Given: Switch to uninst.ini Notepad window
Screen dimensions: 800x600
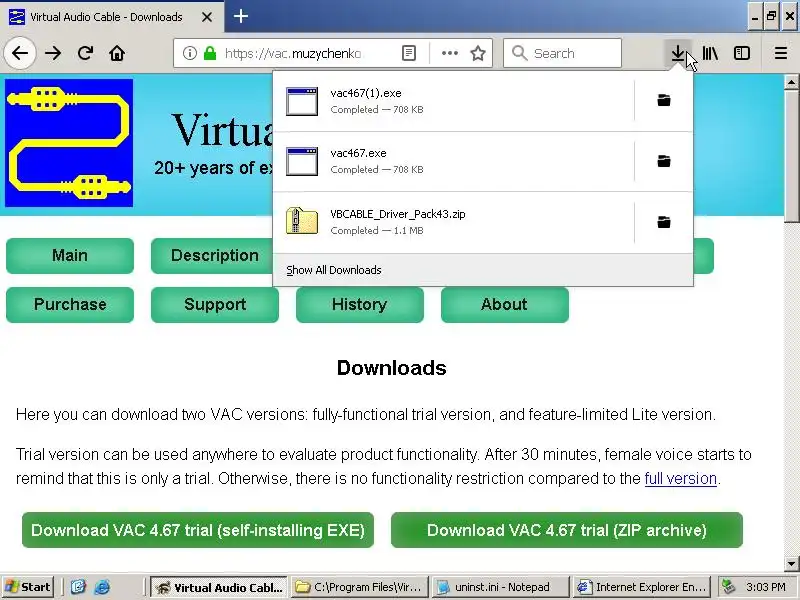Looking at the screenshot, I should pyautogui.click(x=500, y=587).
